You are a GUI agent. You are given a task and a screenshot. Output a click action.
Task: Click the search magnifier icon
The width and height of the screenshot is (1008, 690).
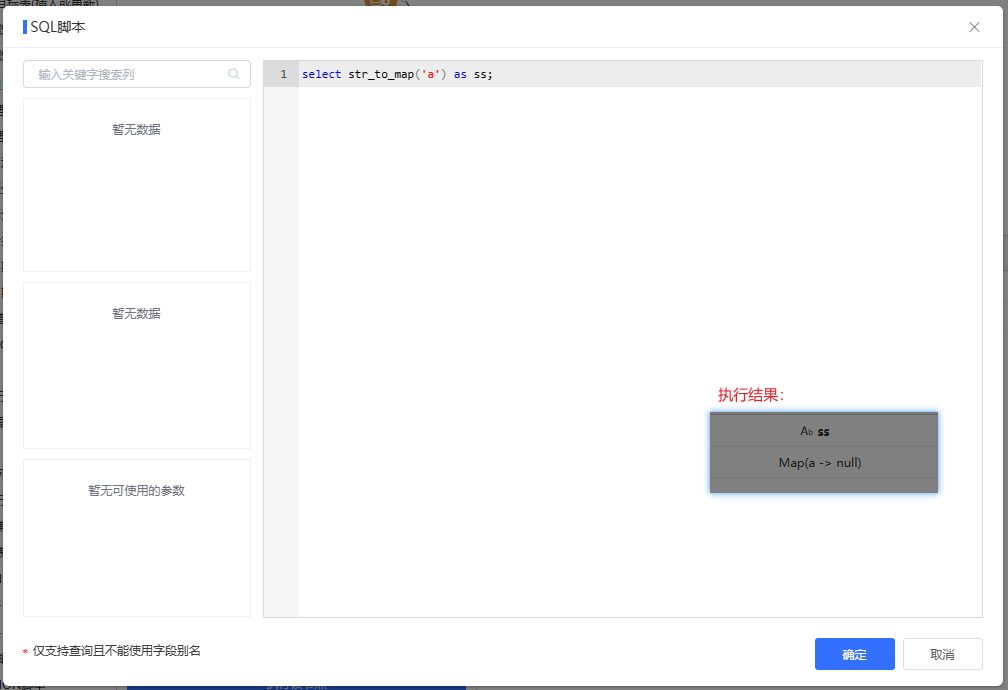[x=233, y=74]
